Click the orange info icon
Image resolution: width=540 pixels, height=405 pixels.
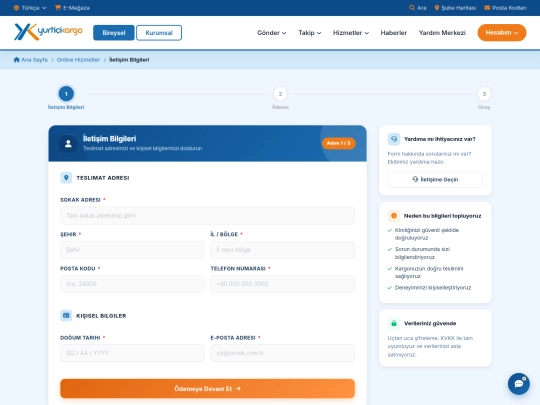[x=394, y=216]
